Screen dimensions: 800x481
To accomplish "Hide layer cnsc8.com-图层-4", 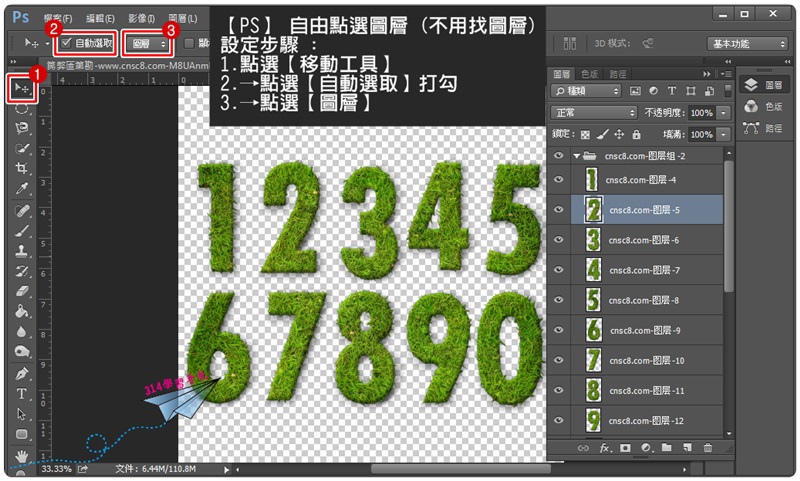I will tap(559, 180).
